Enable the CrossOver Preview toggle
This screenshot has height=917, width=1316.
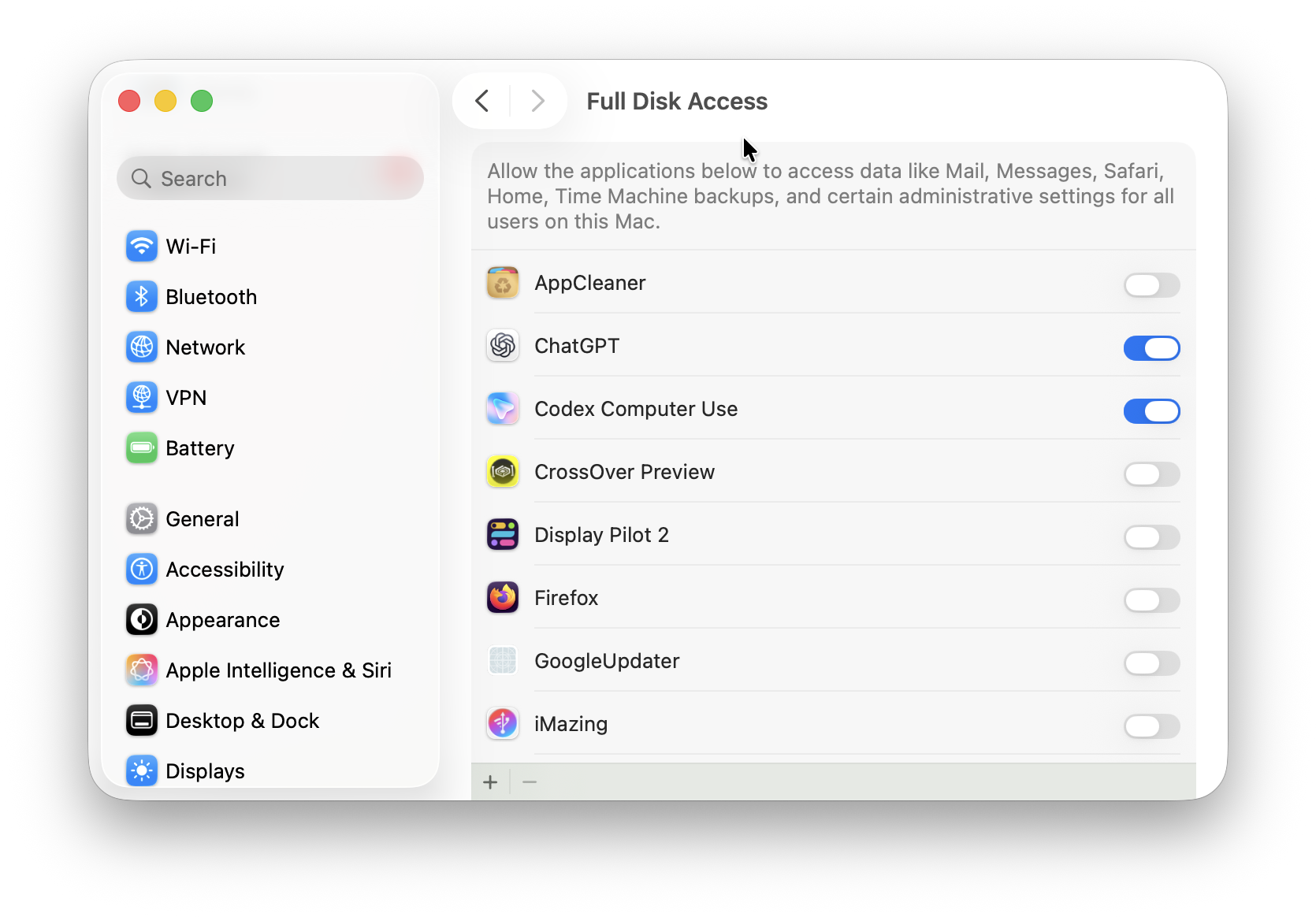(x=1151, y=474)
